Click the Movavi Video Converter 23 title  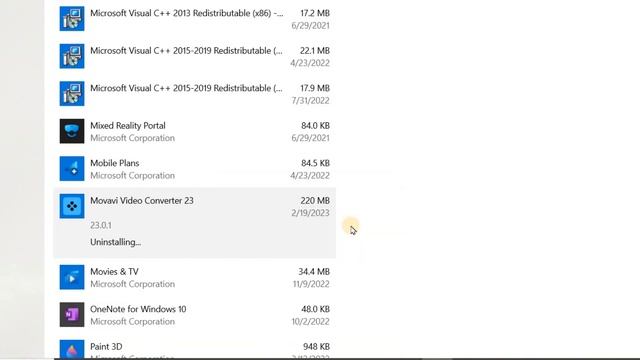click(x=142, y=201)
